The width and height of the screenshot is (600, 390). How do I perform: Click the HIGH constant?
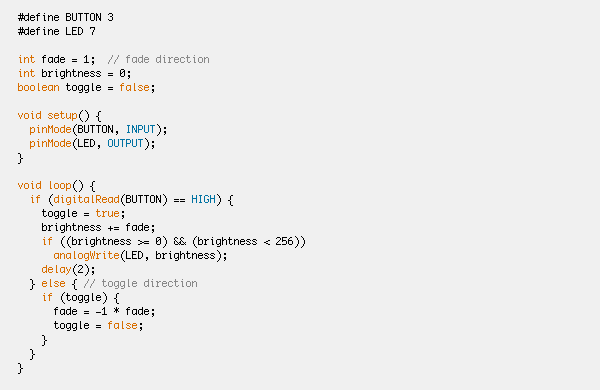(203, 199)
